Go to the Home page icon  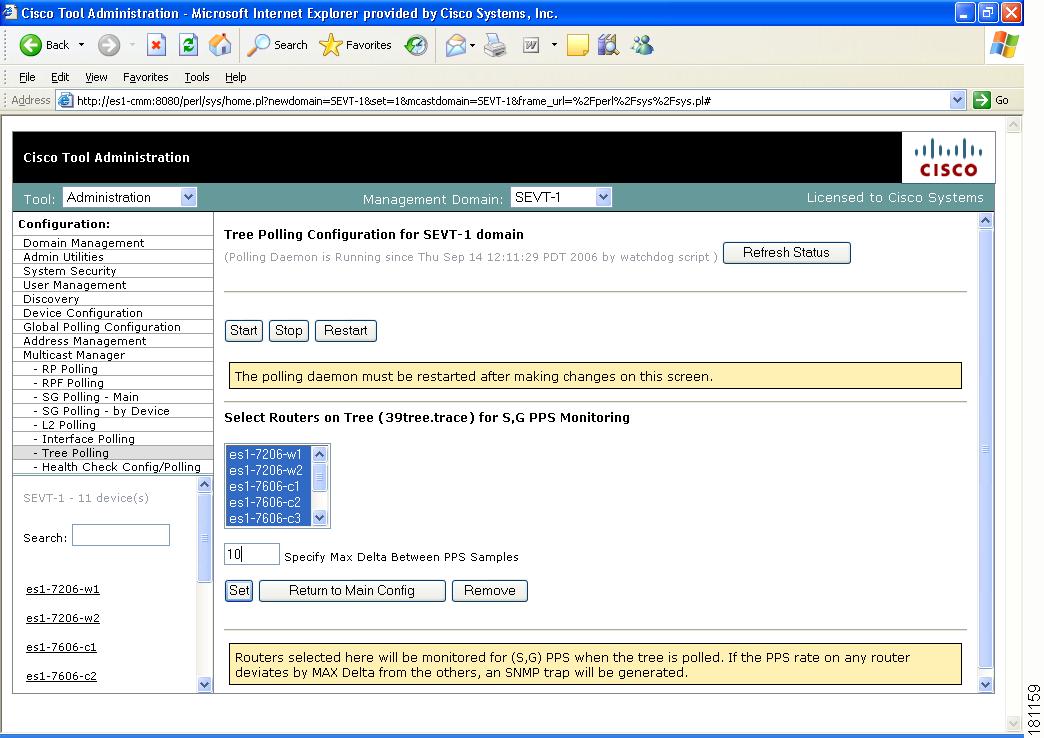click(220, 45)
